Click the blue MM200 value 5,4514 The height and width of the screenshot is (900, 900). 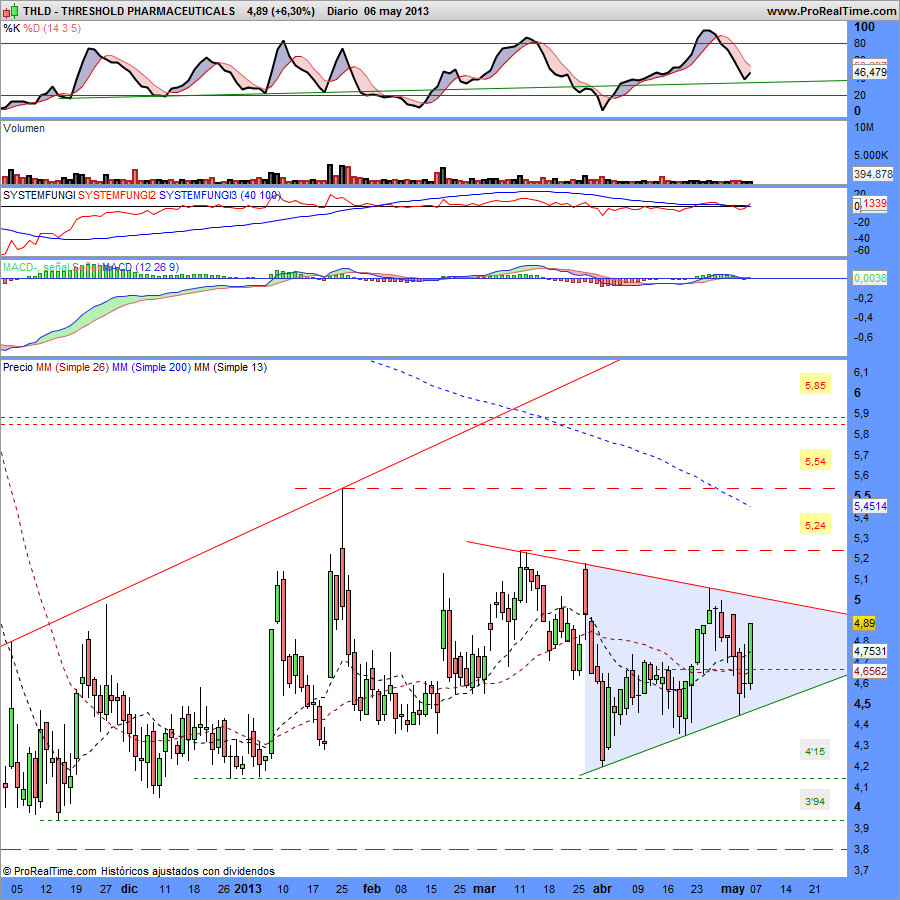pyautogui.click(x=870, y=506)
